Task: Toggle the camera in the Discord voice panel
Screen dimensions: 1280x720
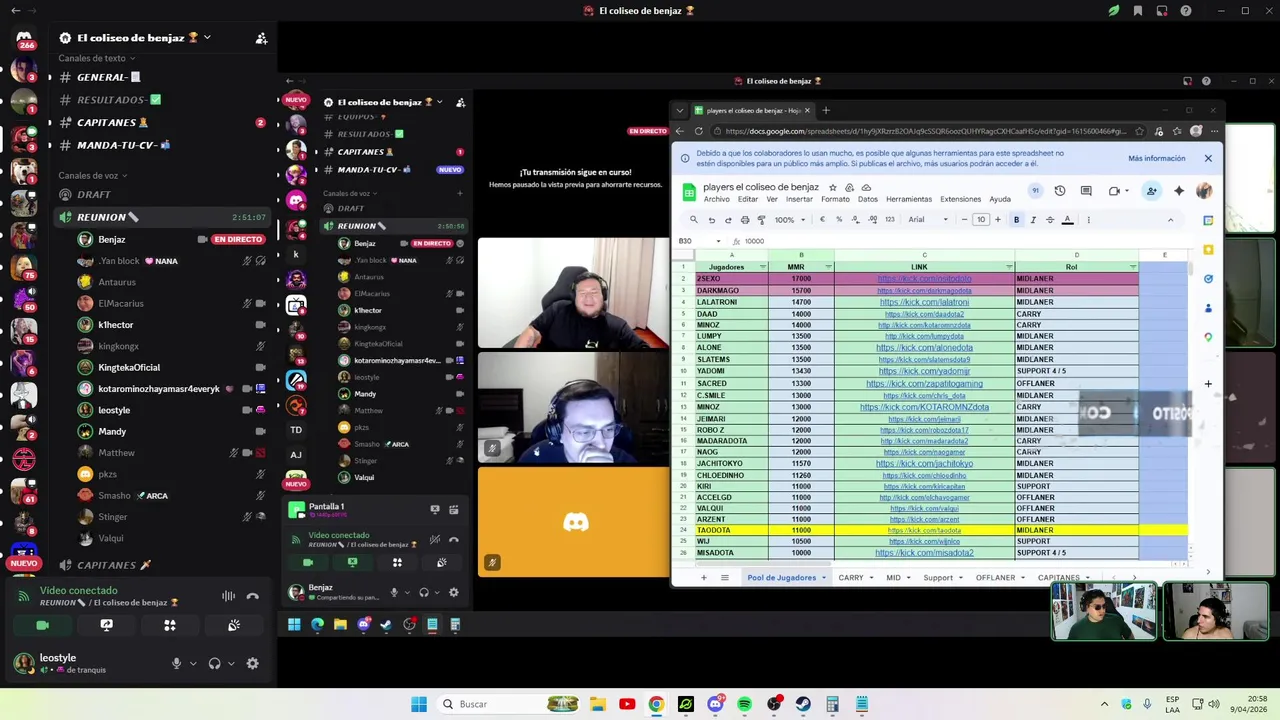Action: (x=43, y=625)
